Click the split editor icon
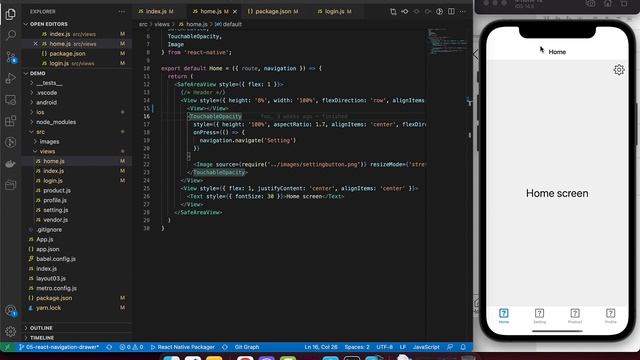Screen dimensions: 640x360 (451, 11)
